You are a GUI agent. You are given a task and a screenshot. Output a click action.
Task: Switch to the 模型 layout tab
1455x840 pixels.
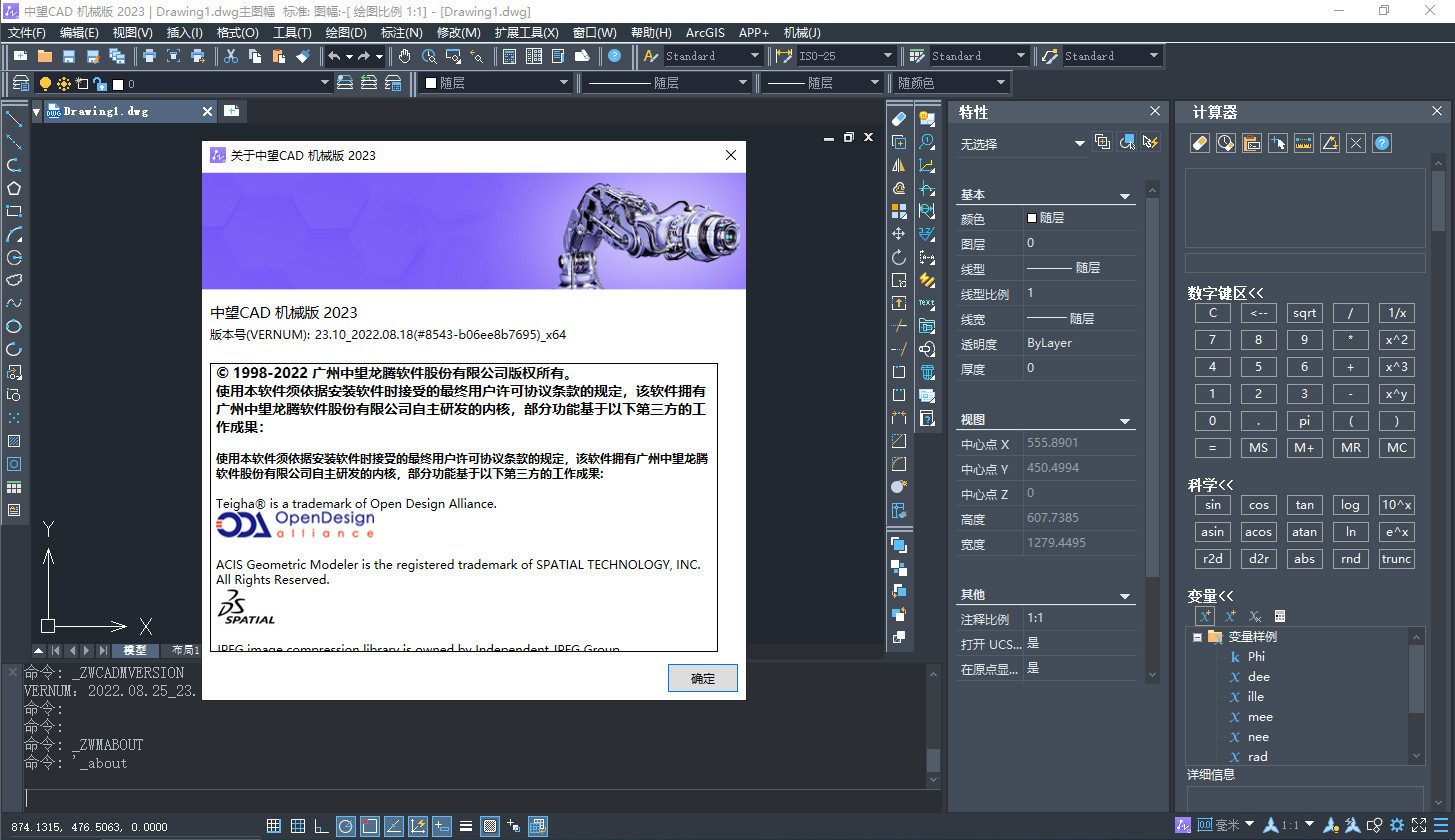point(135,651)
